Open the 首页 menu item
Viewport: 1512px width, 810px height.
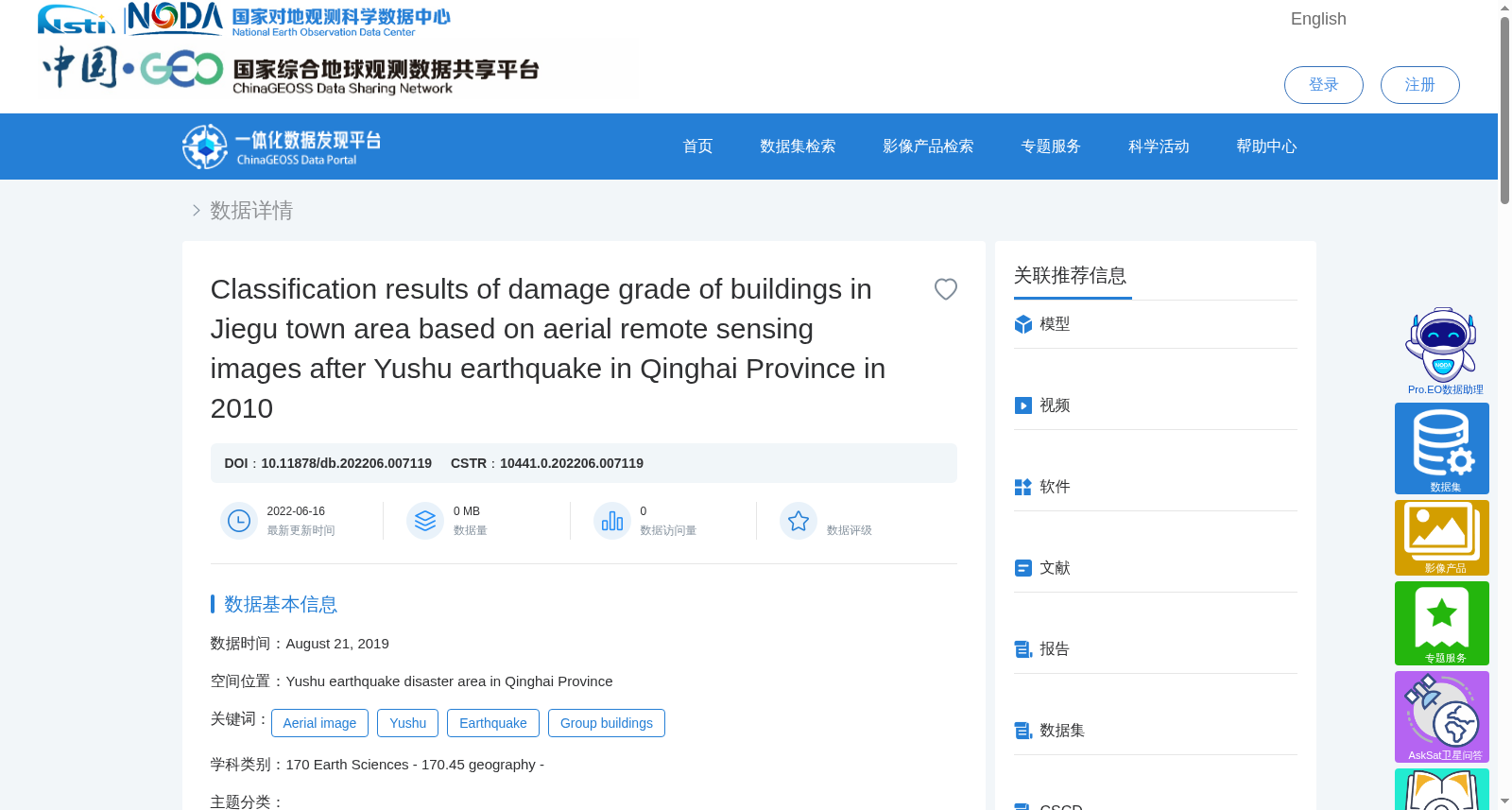point(697,146)
